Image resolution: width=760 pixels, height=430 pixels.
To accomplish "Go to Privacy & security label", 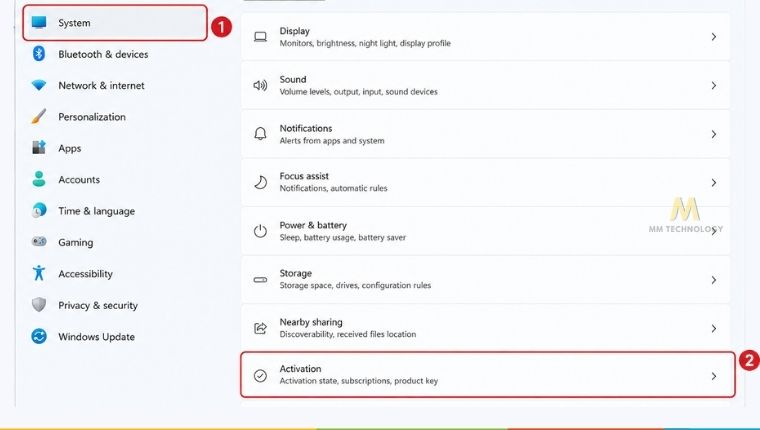I will coord(98,305).
